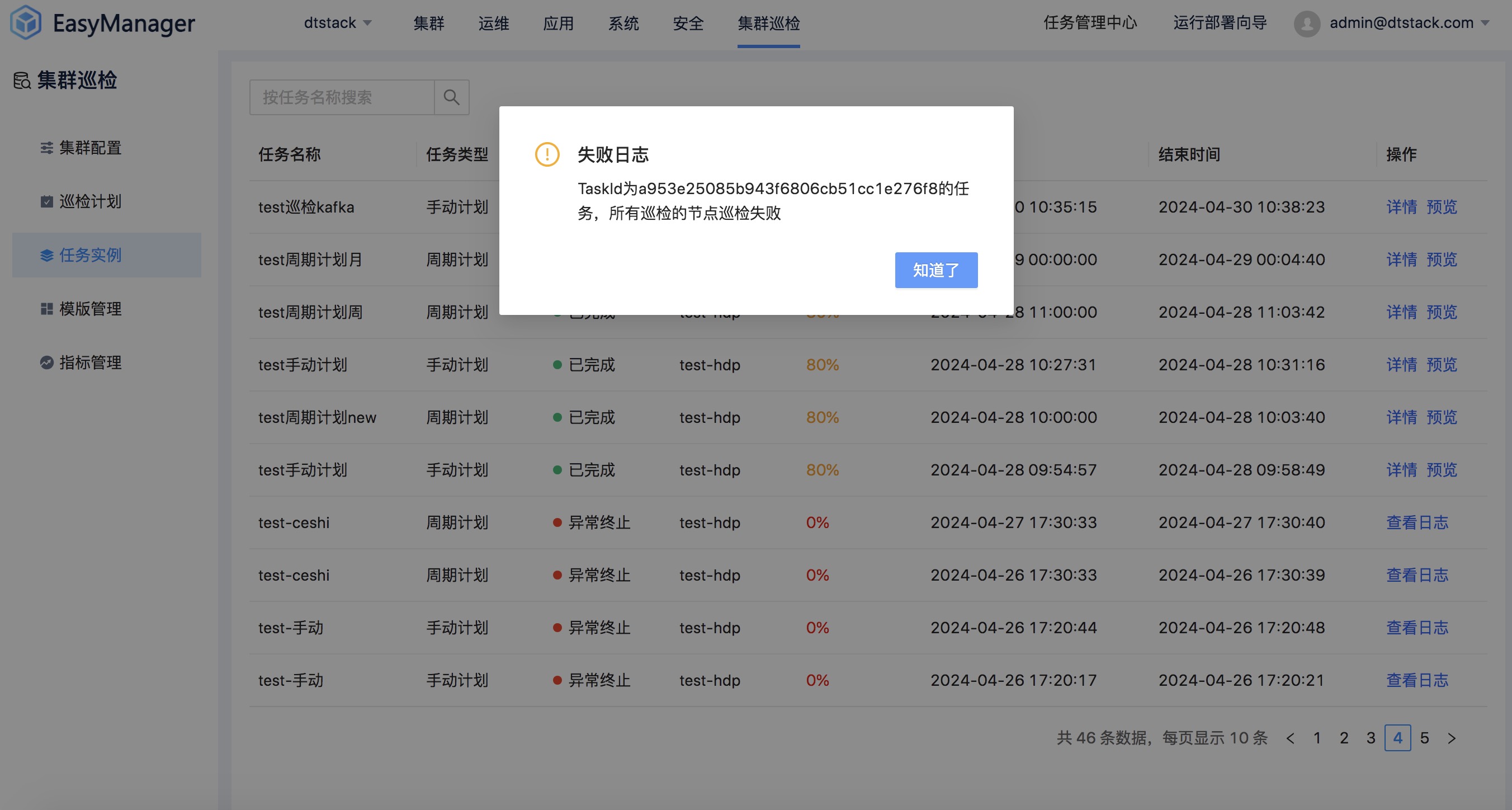The image size is (1512, 810).
Task: Click the 任务类型 column header
Action: (x=457, y=154)
